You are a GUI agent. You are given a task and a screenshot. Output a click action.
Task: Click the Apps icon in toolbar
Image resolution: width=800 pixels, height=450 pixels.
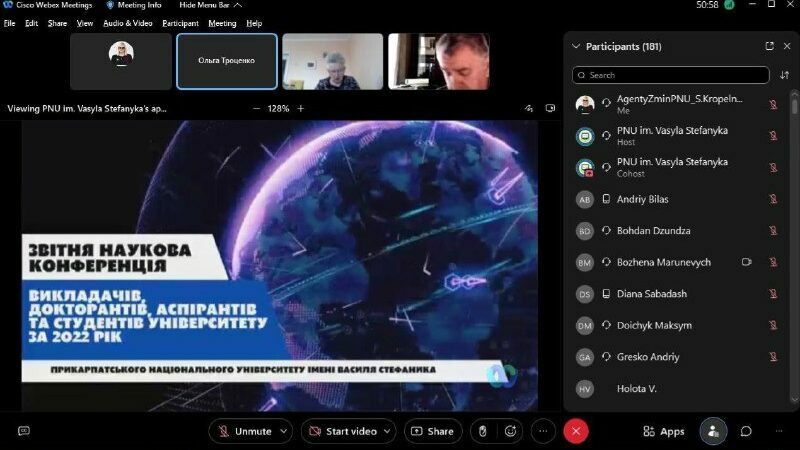664,431
